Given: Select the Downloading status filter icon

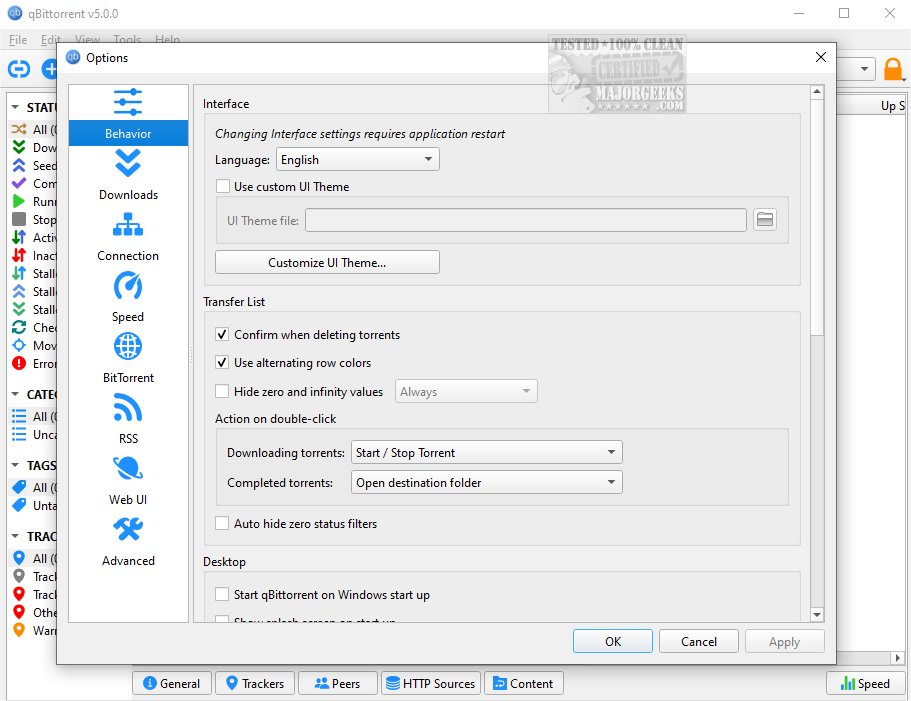Looking at the screenshot, I should coord(19,147).
